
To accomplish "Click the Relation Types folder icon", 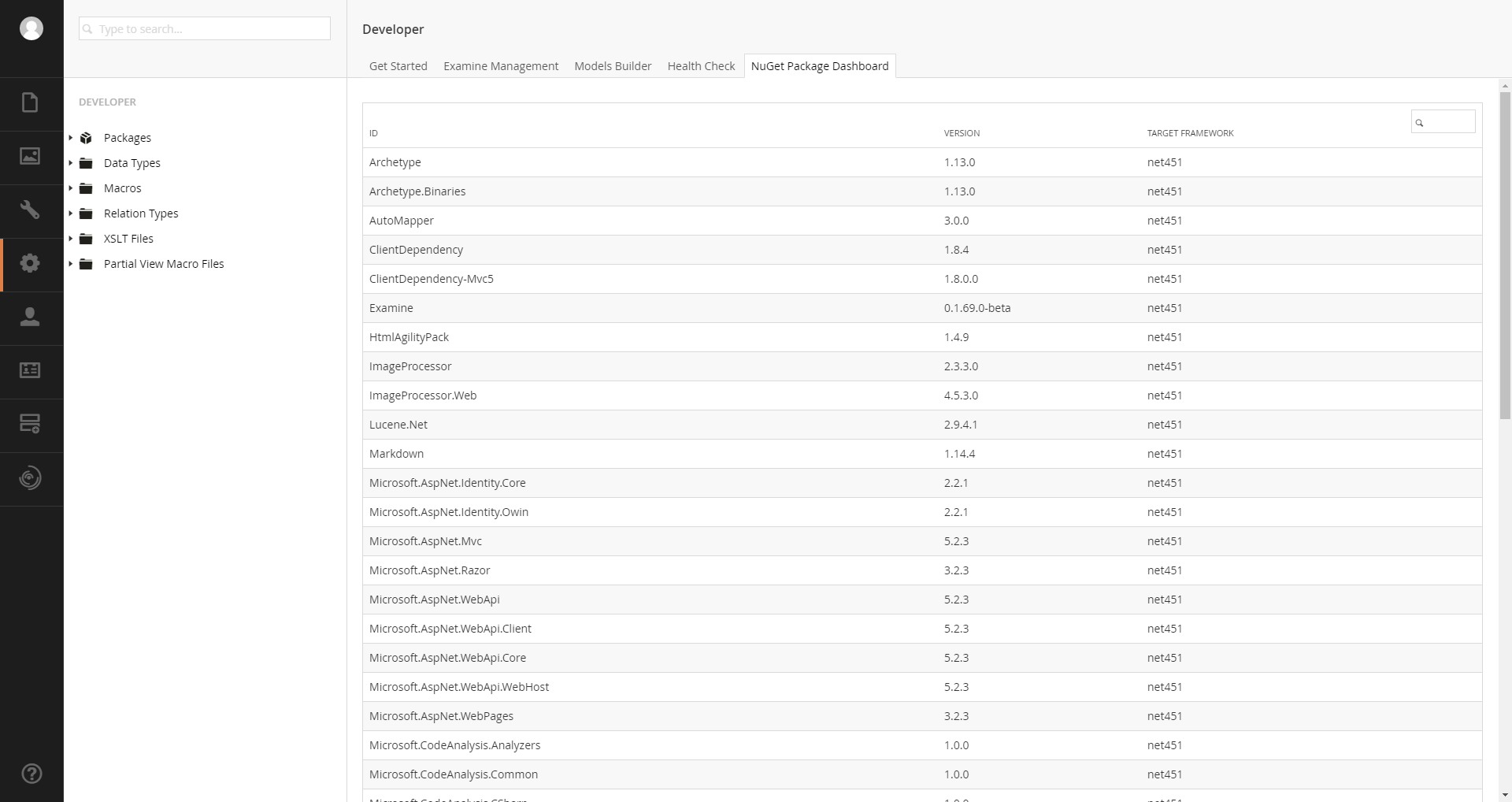I will click(x=87, y=213).
